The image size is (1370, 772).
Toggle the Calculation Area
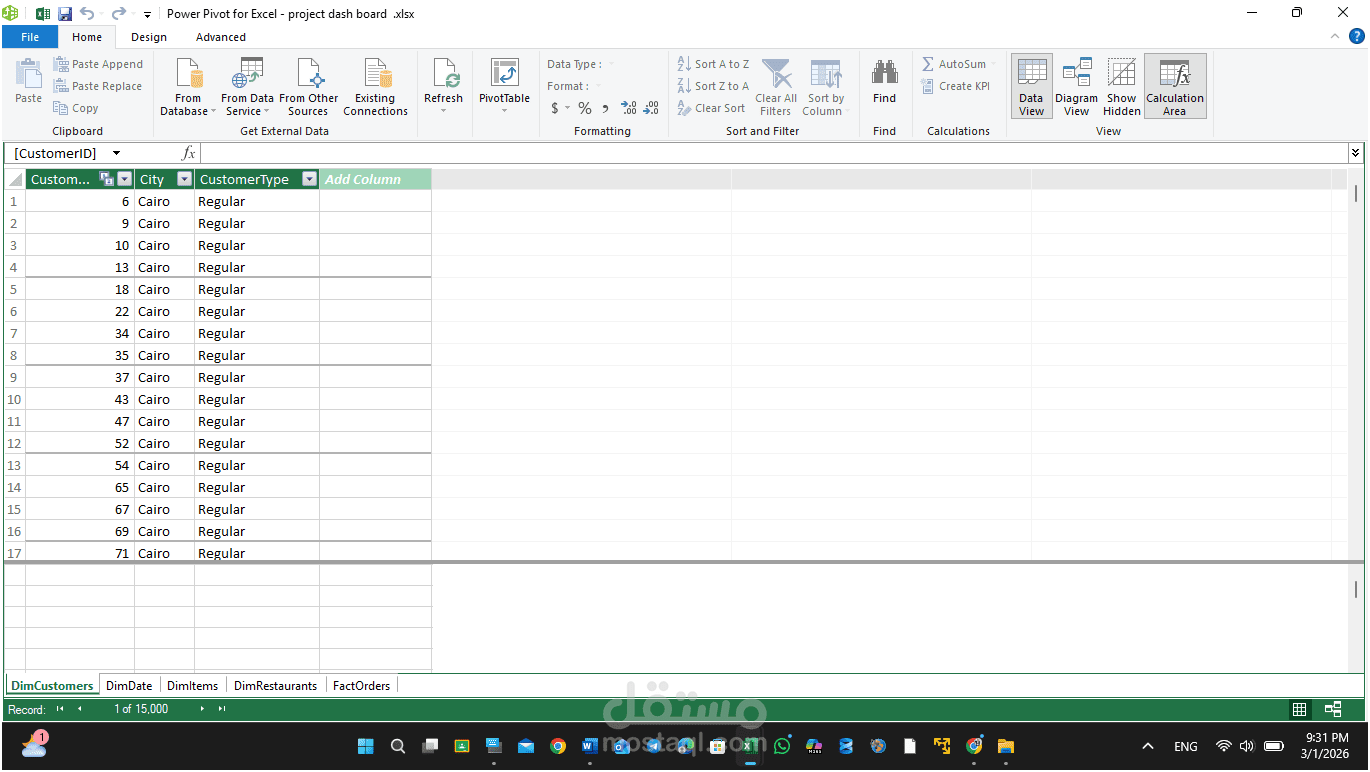click(x=1175, y=87)
